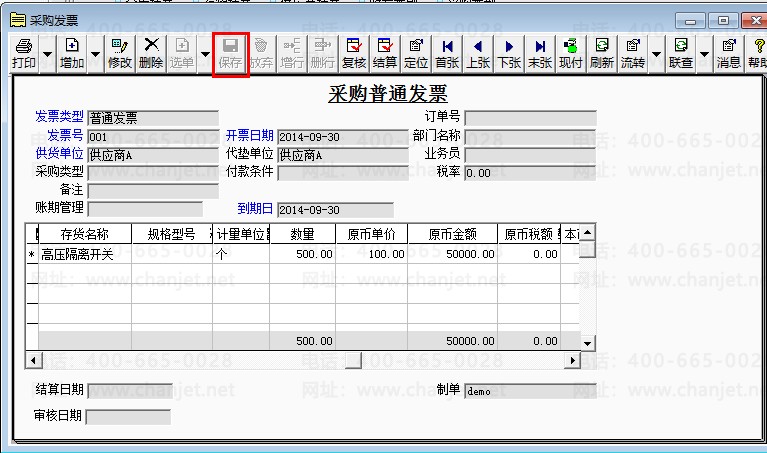The image size is (767, 453).
Task: Click the 修改 edit icon
Action: (x=120, y=53)
